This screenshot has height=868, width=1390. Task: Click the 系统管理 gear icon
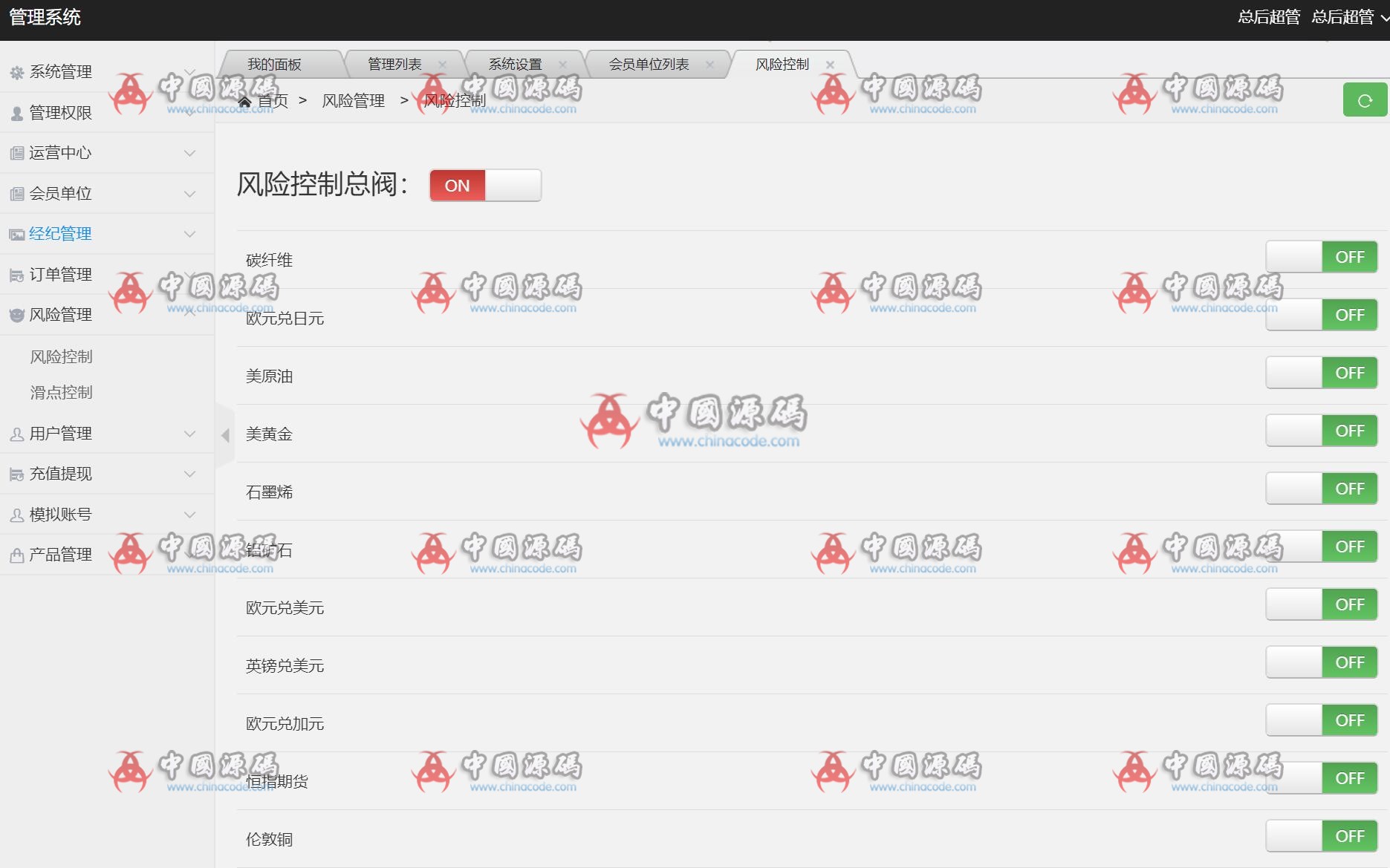click(17, 72)
